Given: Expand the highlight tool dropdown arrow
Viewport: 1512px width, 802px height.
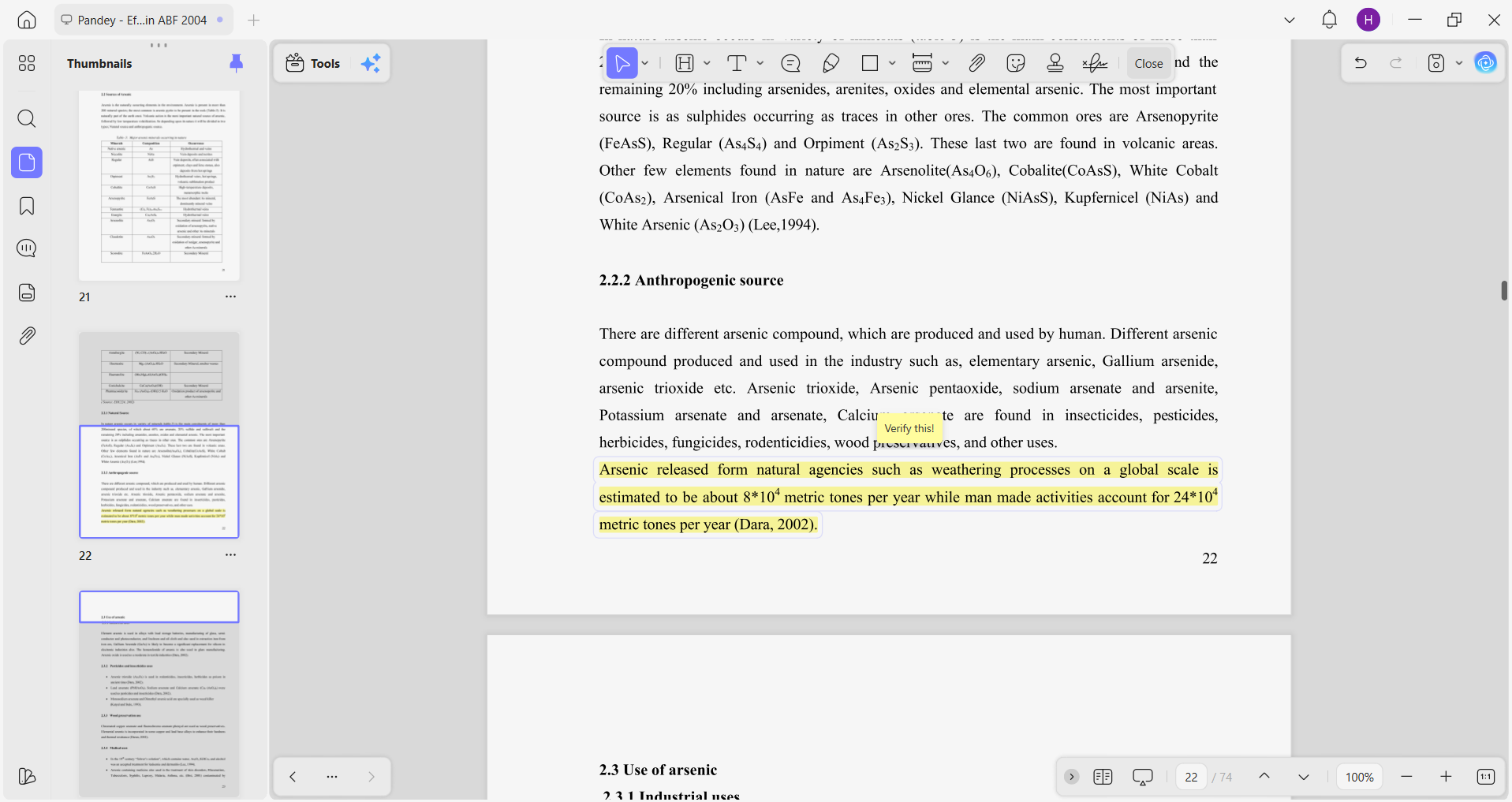Looking at the screenshot, I should (707, 63).
